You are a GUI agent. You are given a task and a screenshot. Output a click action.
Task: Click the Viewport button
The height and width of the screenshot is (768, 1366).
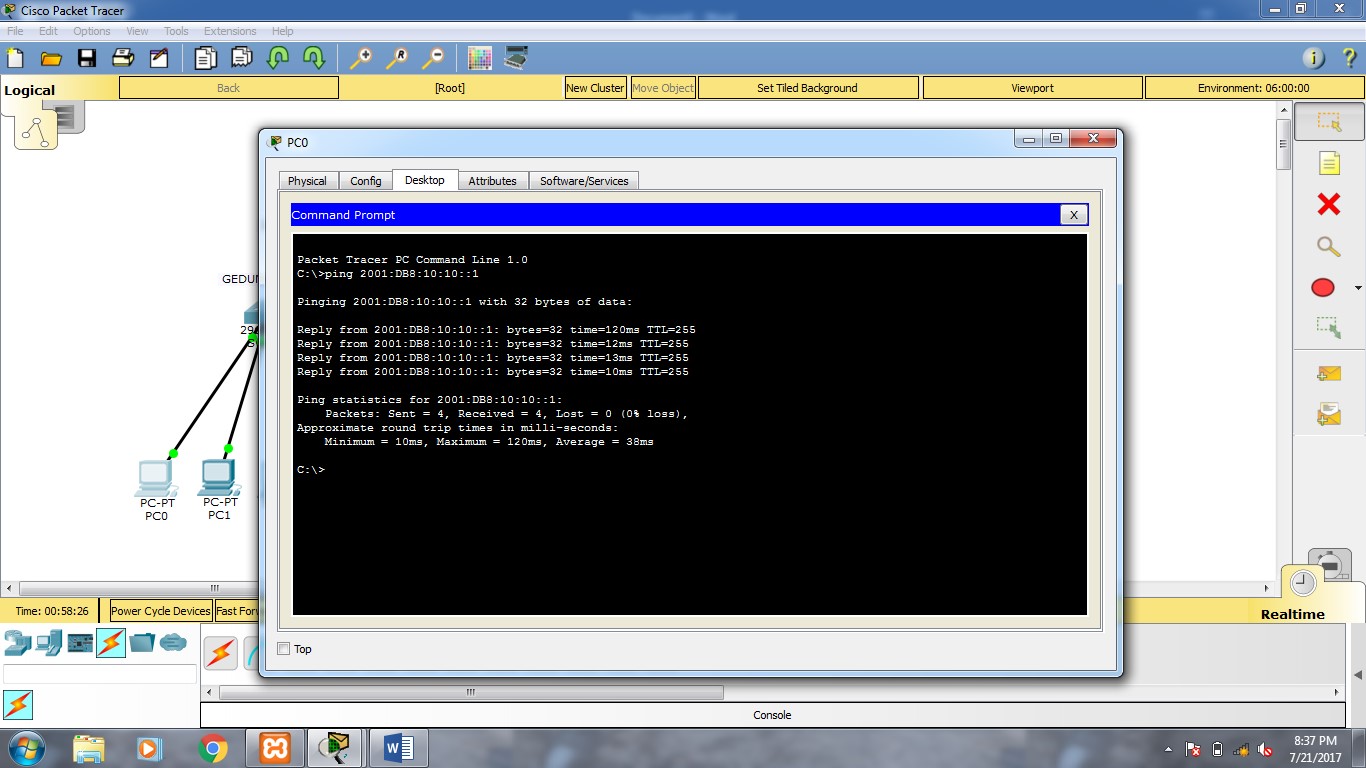click(1032, 88)
